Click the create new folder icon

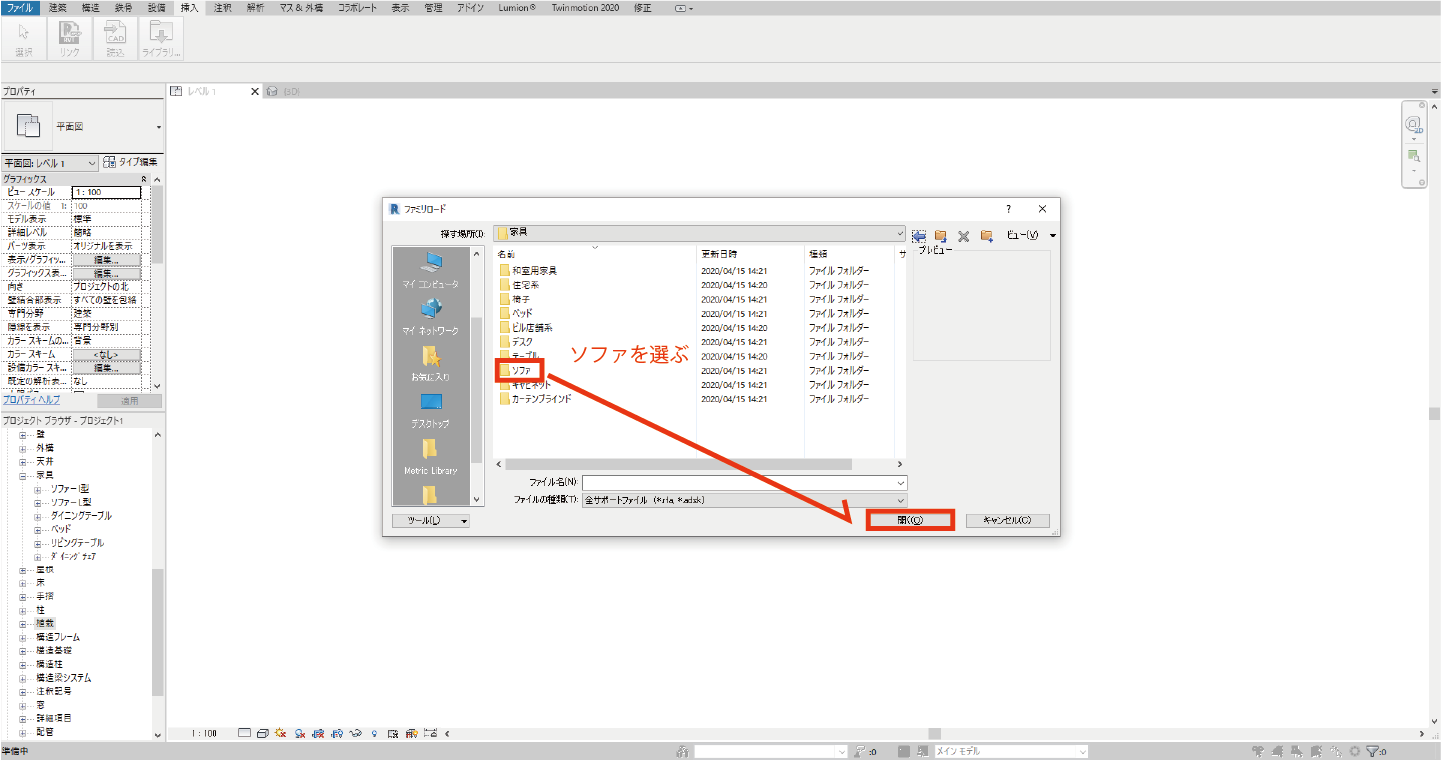(987, 236)
